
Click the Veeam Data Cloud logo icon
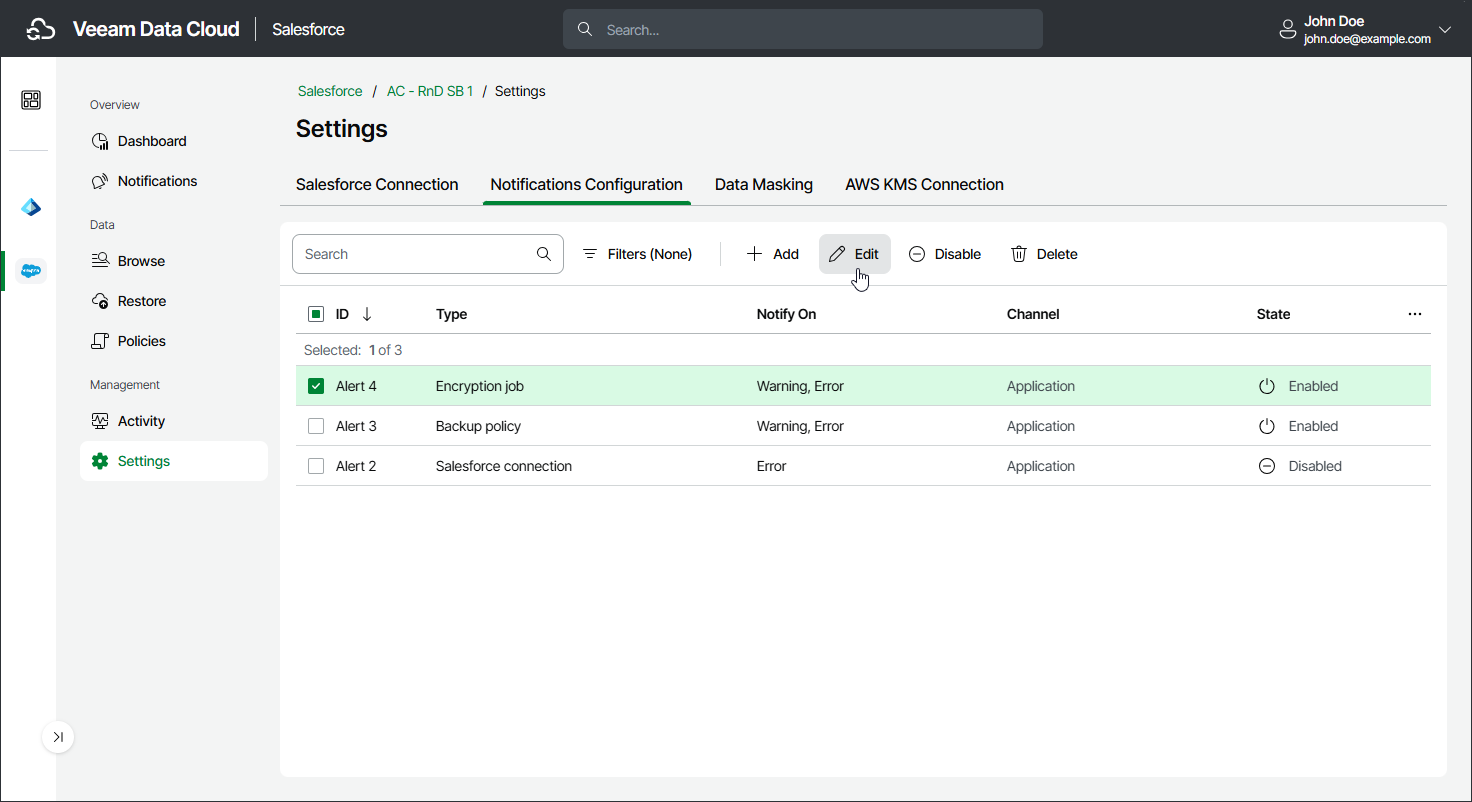pyautogui.click(x=41, y=30)
